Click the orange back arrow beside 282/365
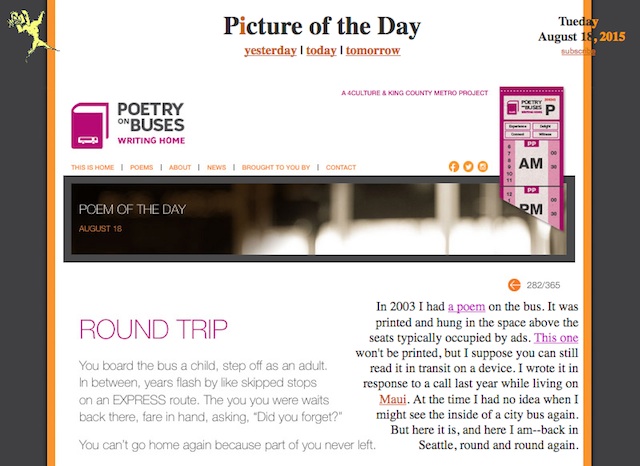This screenshot has height=466, width=640. pyautogui.click(x=514, y=285)
